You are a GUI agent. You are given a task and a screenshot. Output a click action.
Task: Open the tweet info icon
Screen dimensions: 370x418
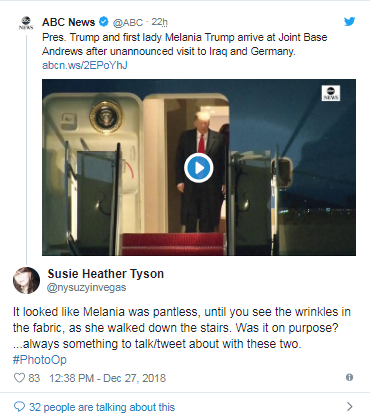(349, 377)
